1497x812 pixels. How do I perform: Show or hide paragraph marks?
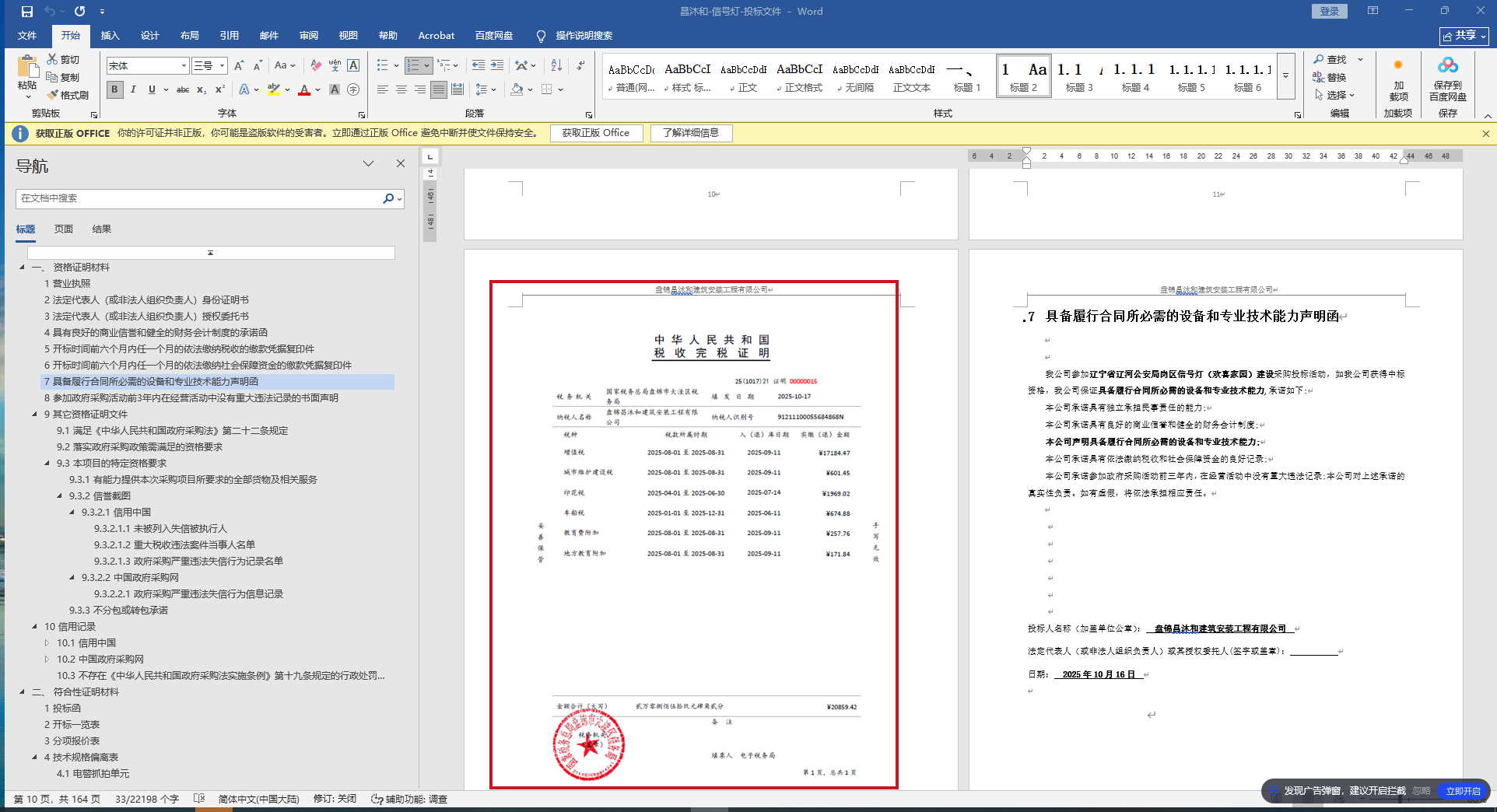(581, 65)
